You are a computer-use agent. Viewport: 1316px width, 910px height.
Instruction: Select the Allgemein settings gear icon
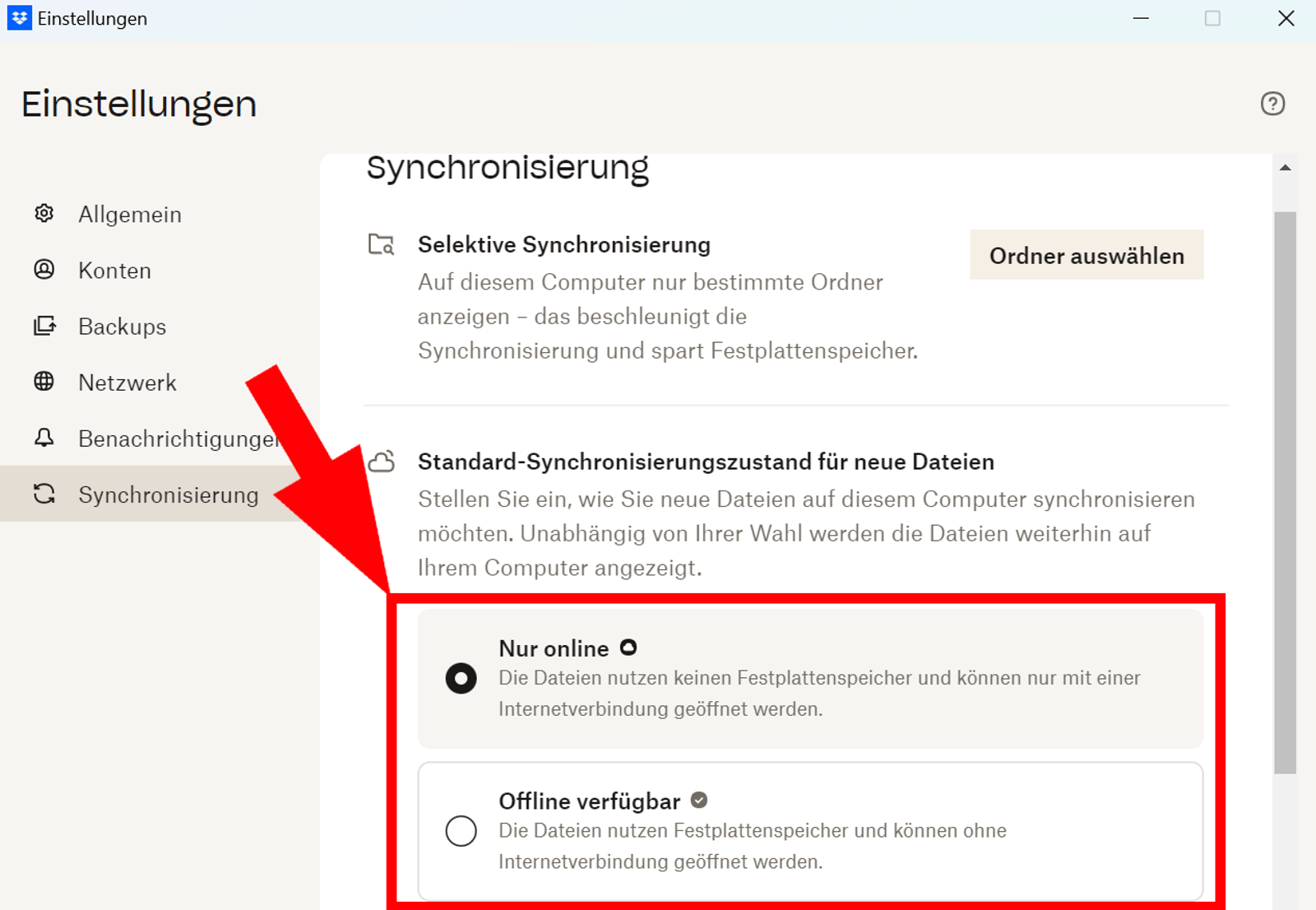tap(43, 214)
